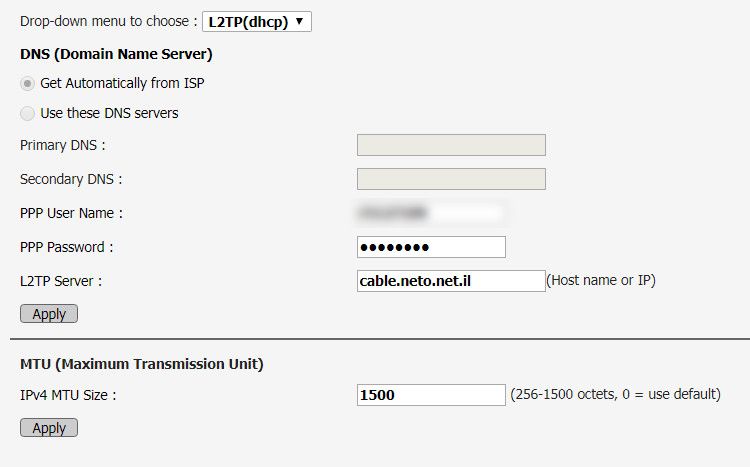
Task: Select Use these DNS servers radio button
Action: coord(27,113)
